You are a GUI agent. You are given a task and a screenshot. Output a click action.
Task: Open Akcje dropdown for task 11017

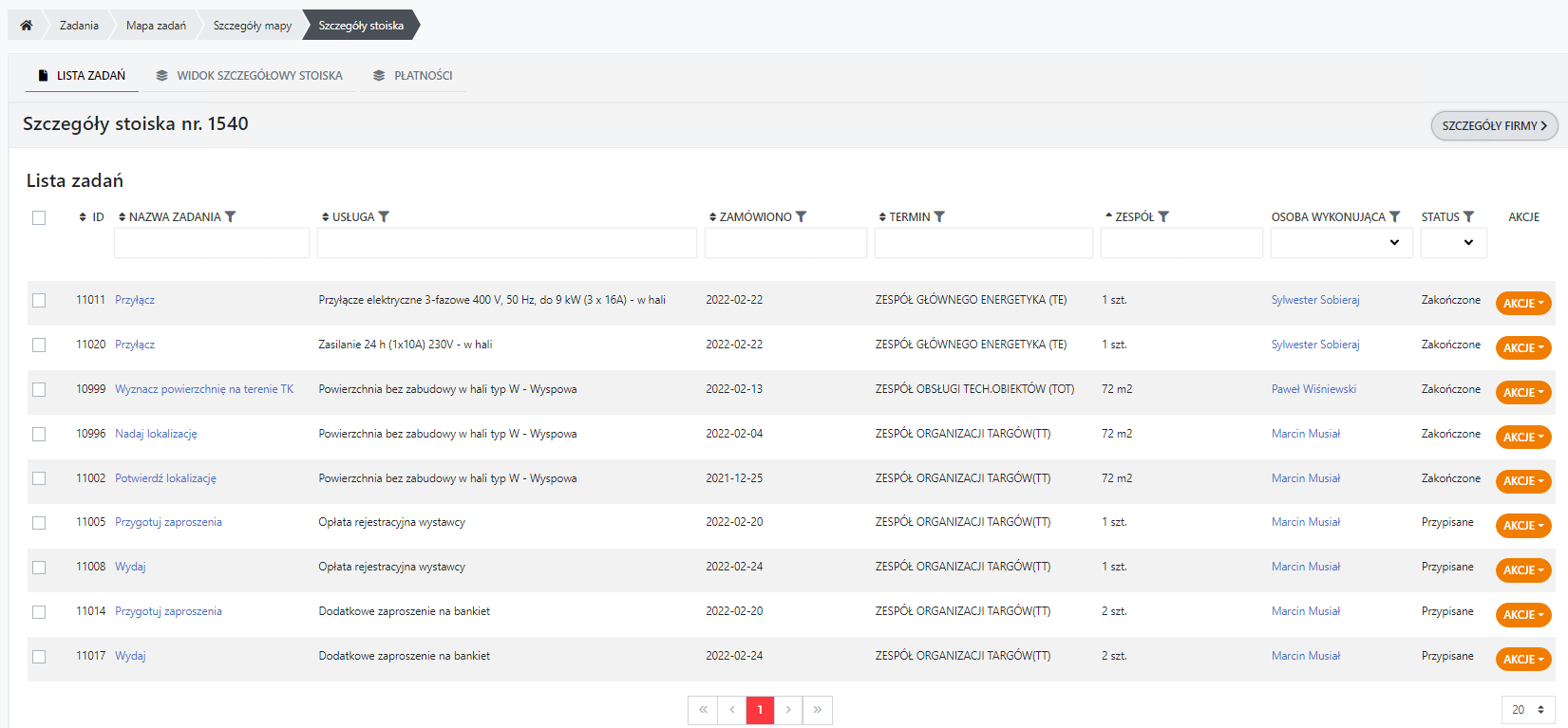point(1523,659)
